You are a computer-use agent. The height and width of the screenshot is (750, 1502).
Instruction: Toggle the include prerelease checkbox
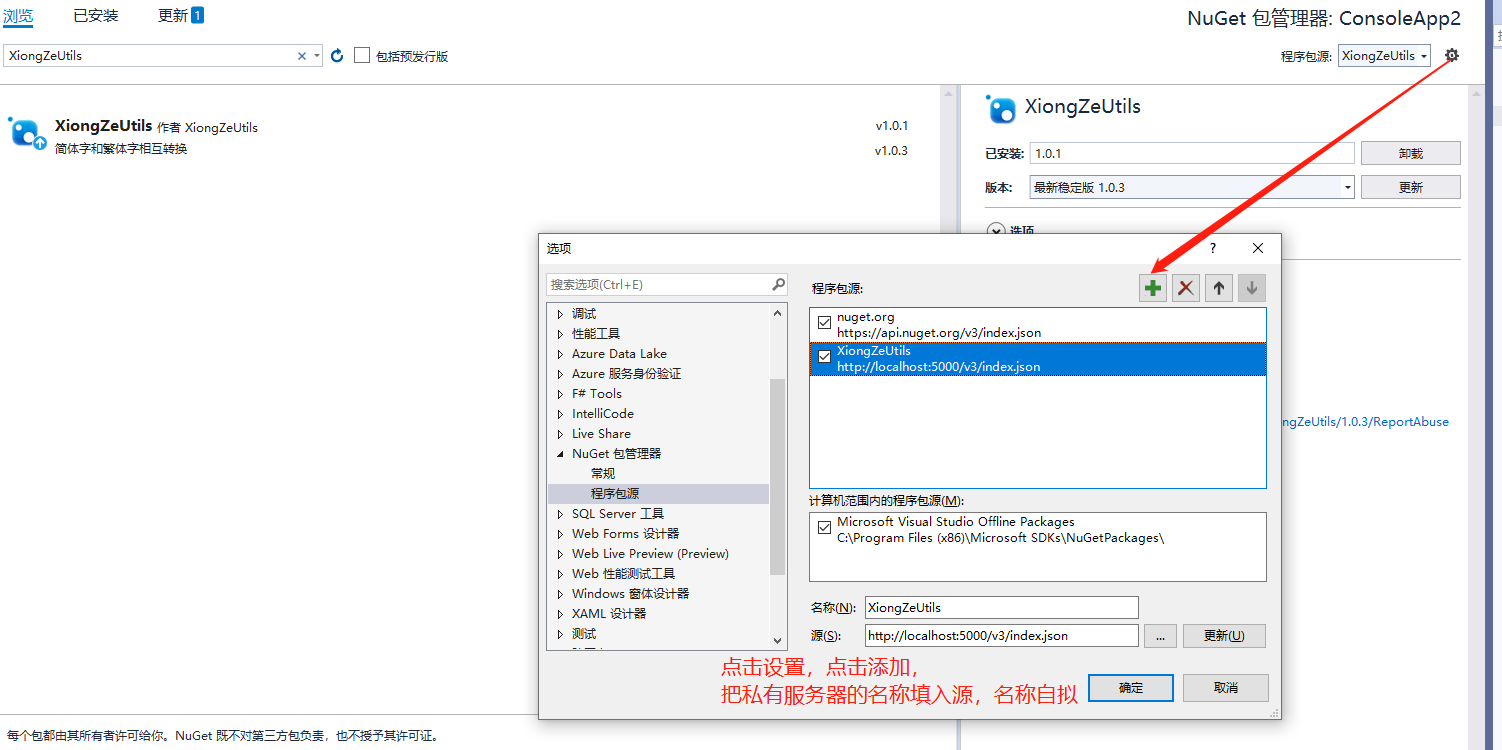pyautogui.click(x=362, y=56)
